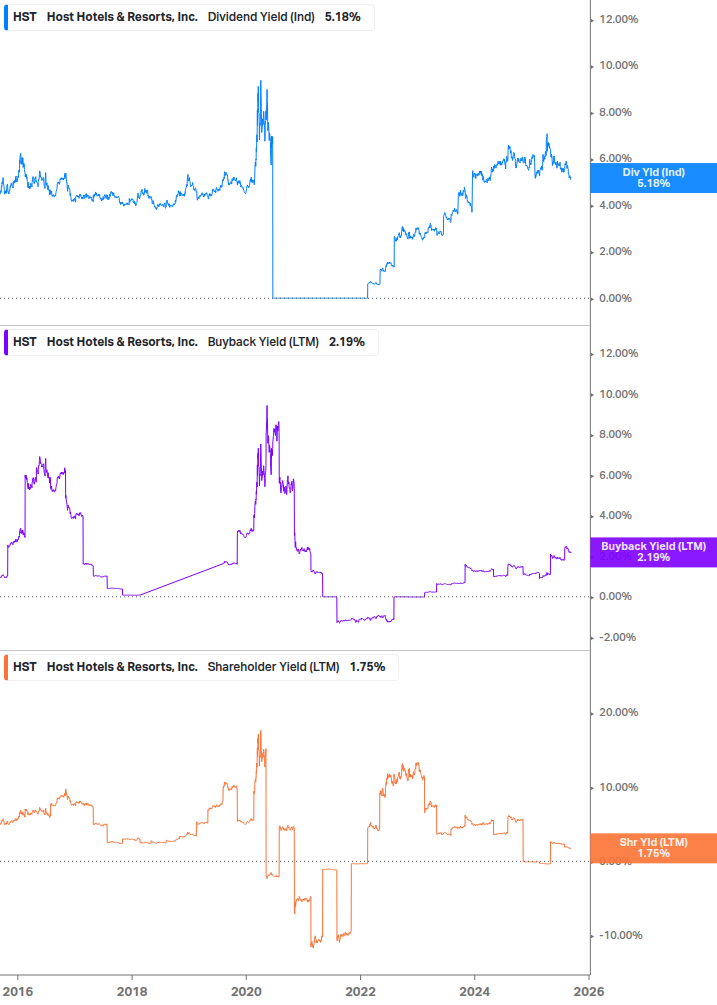Click the 12.00% tick on Buyback Yield axis
Image resolution: width=717 pixels, height=1005 pixels.
618,354
